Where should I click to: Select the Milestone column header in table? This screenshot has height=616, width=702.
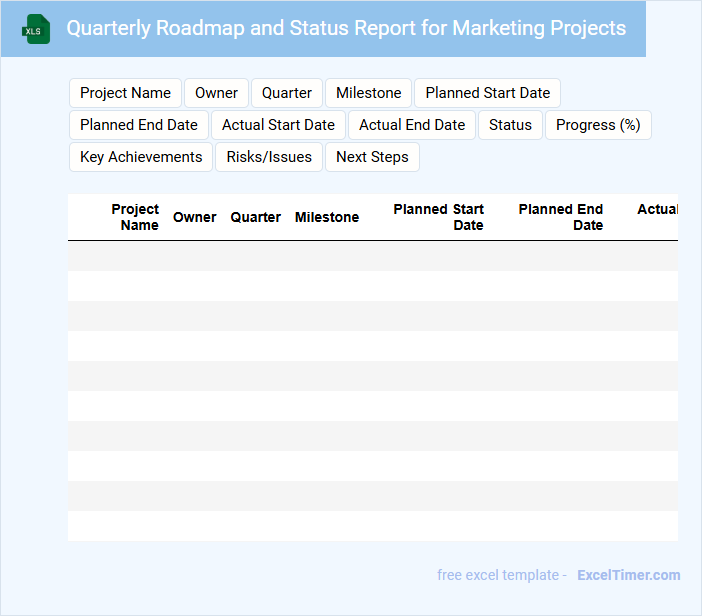[326, 217]
